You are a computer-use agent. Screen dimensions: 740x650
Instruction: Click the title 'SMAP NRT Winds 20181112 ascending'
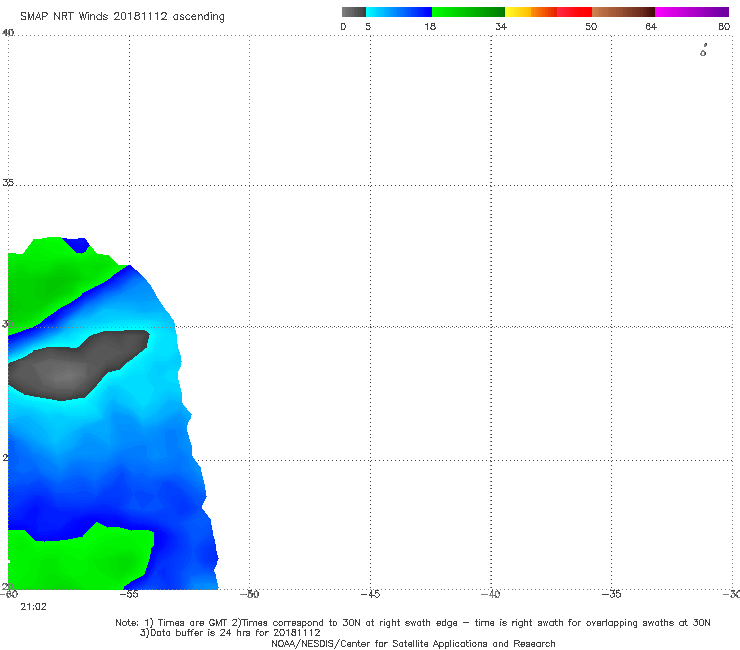coord(122,16)
